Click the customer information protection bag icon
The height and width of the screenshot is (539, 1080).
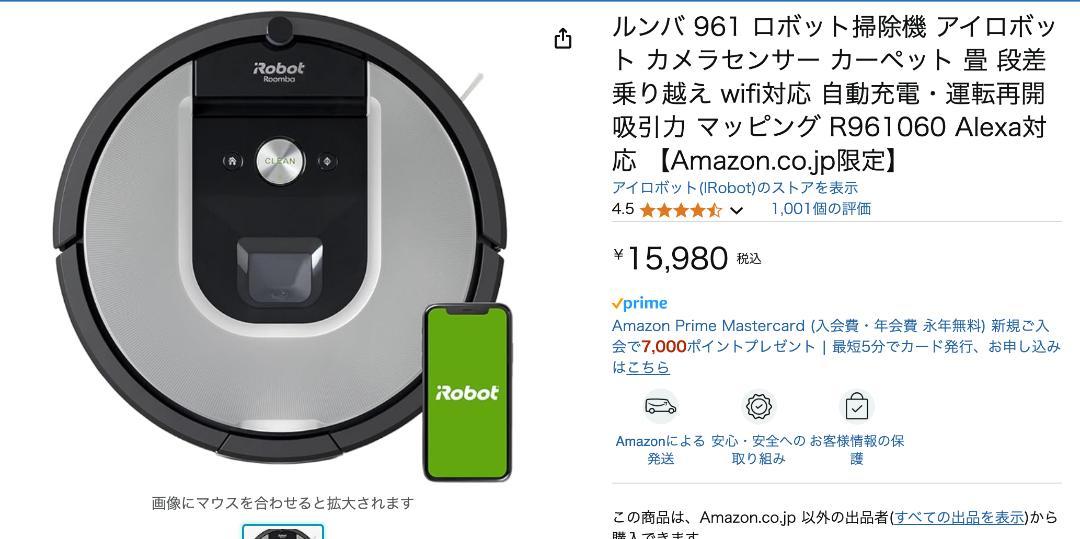click(857, 406)
